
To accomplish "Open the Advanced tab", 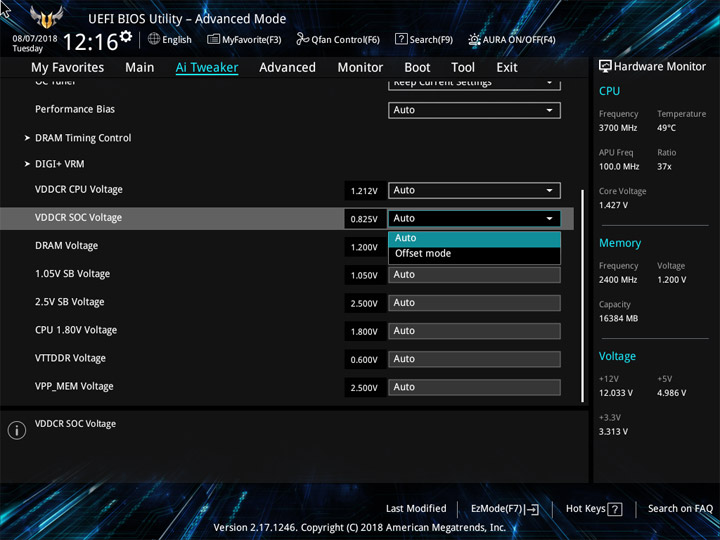I will (x=287, y=68).
